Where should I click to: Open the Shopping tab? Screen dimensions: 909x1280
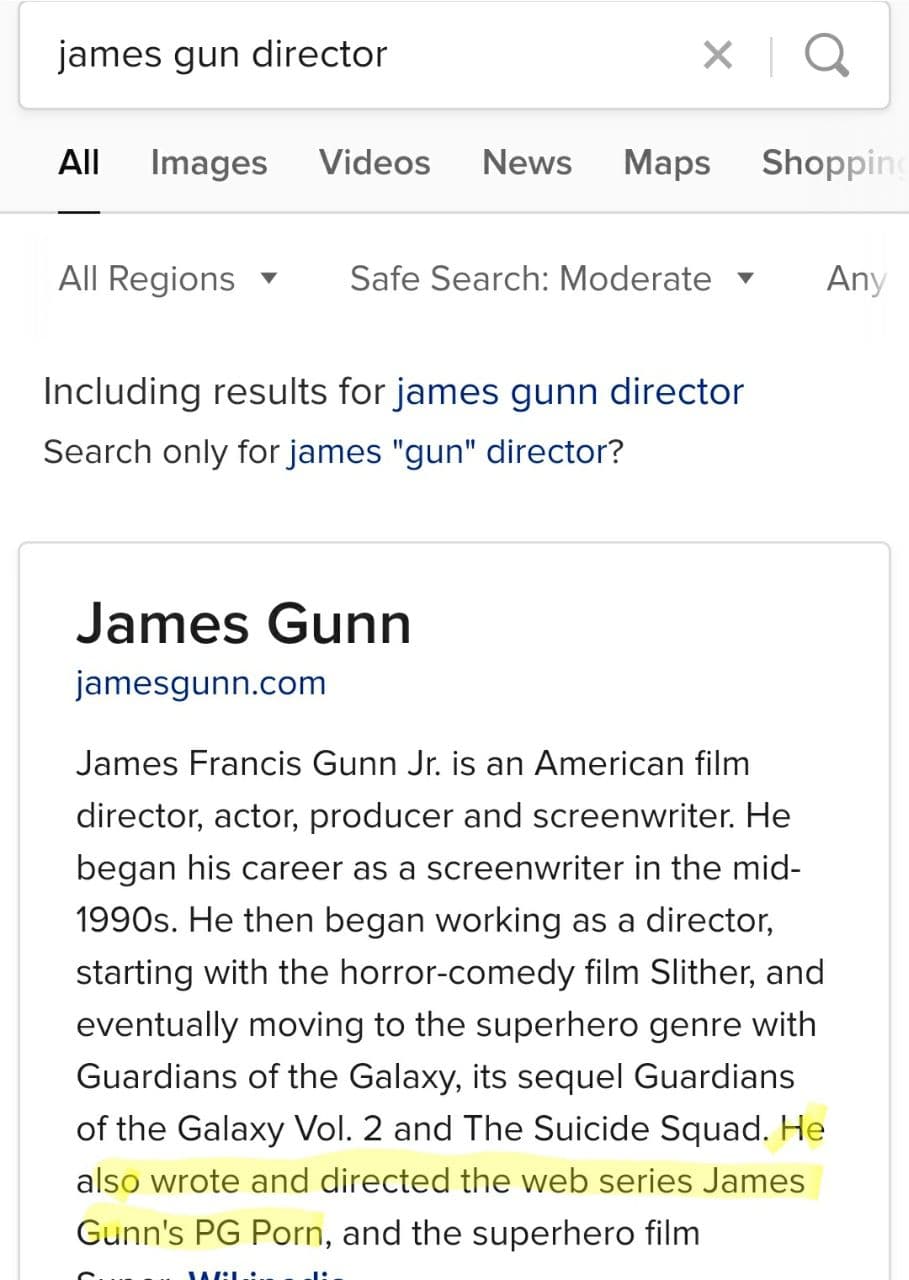click(x=833, y=162)
